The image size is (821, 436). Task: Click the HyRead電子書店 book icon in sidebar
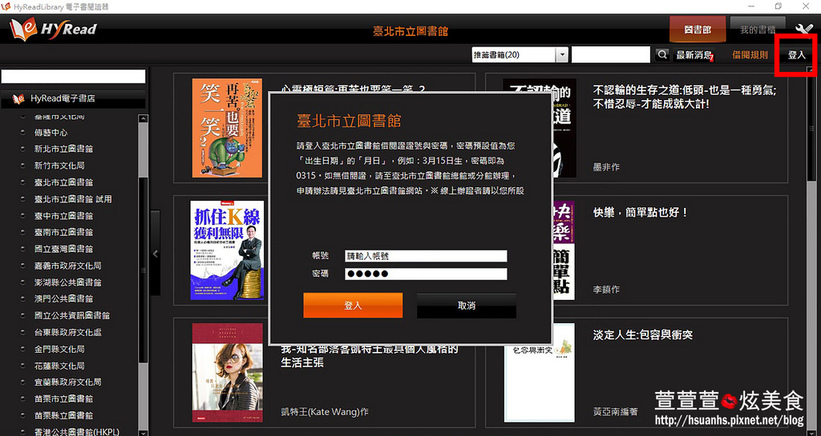[x=18, y=99]
